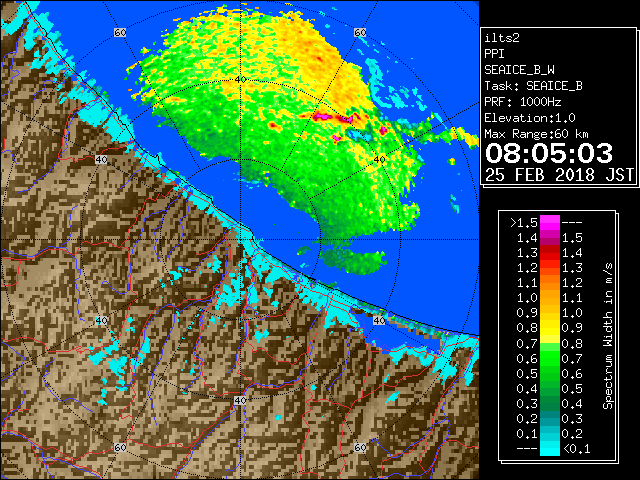
Task: Click the south 40 km range ring label
Action: tap(240, 400)
